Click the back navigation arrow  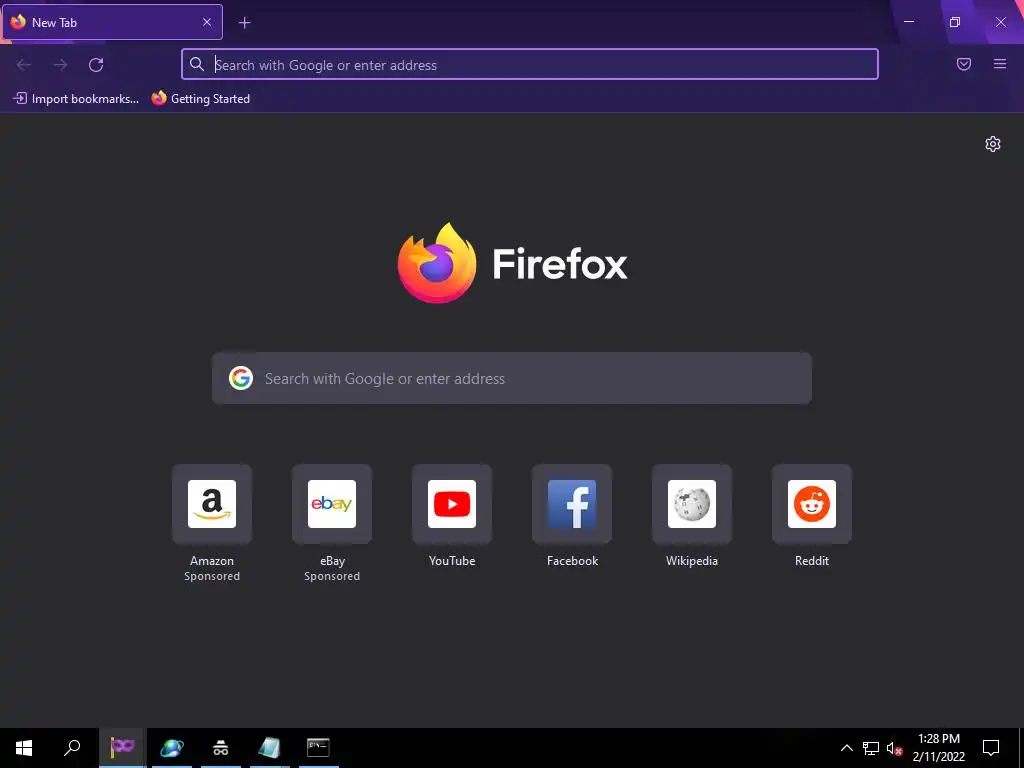tap(24, 65)
